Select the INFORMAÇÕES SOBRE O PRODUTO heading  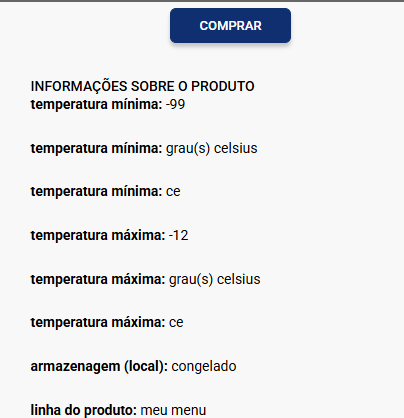point(142,86)
